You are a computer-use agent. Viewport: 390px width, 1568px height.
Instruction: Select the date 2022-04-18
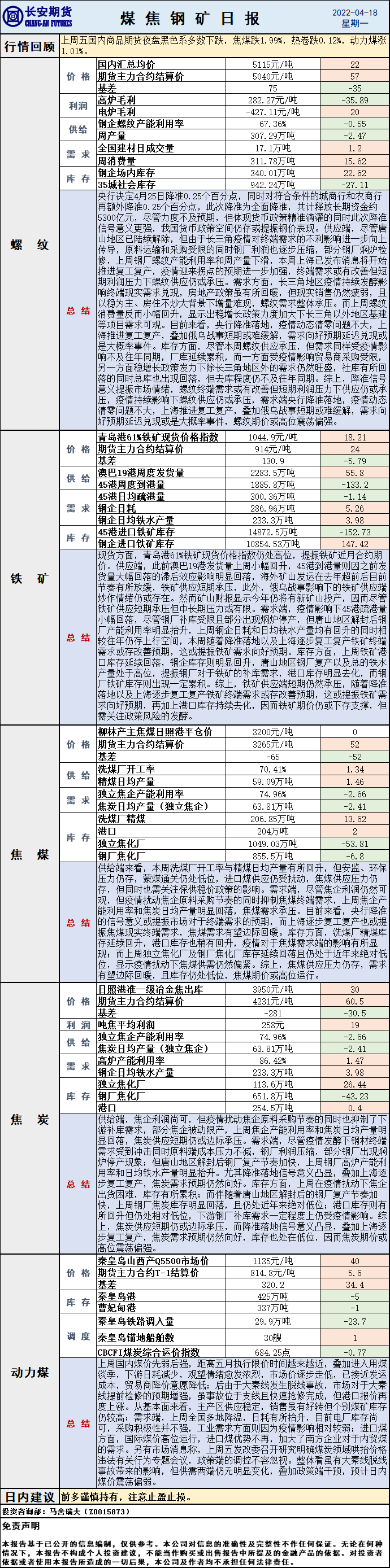click(x=354, y=12)
